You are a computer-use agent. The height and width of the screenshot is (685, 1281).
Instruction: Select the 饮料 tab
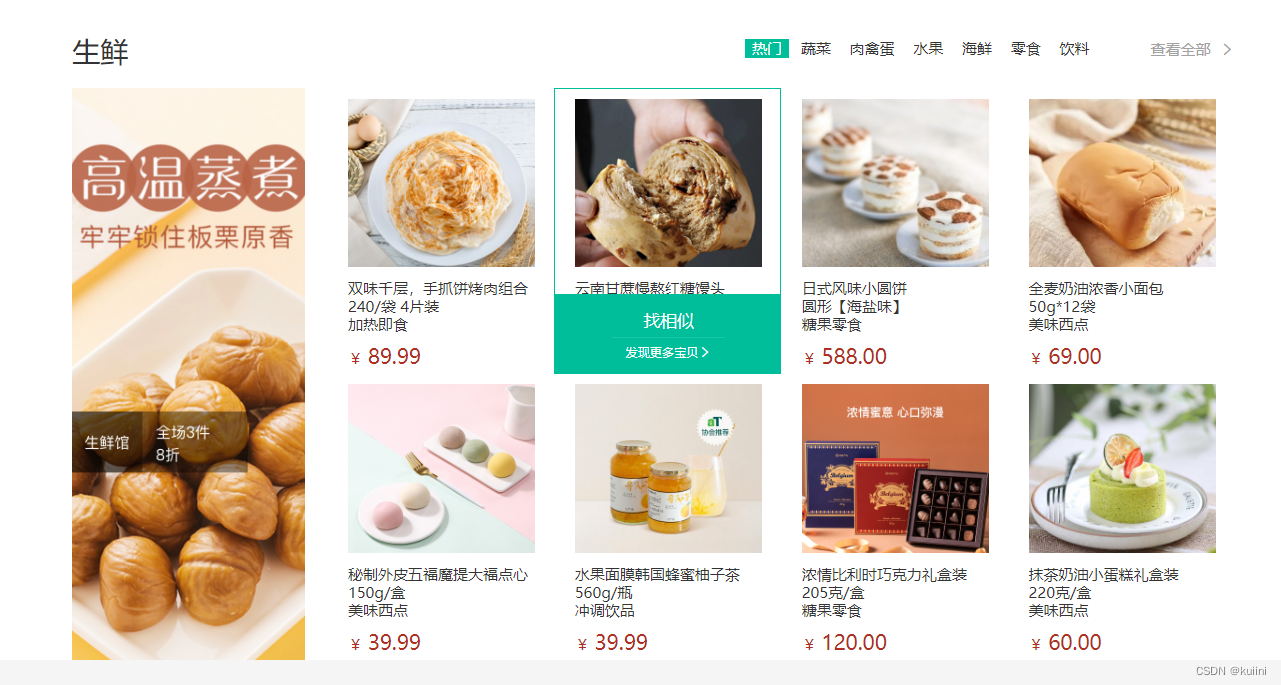[x=1075, y=49]
